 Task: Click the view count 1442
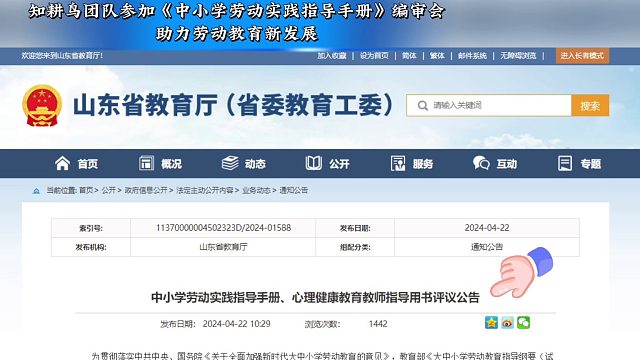tap(378, 324)
